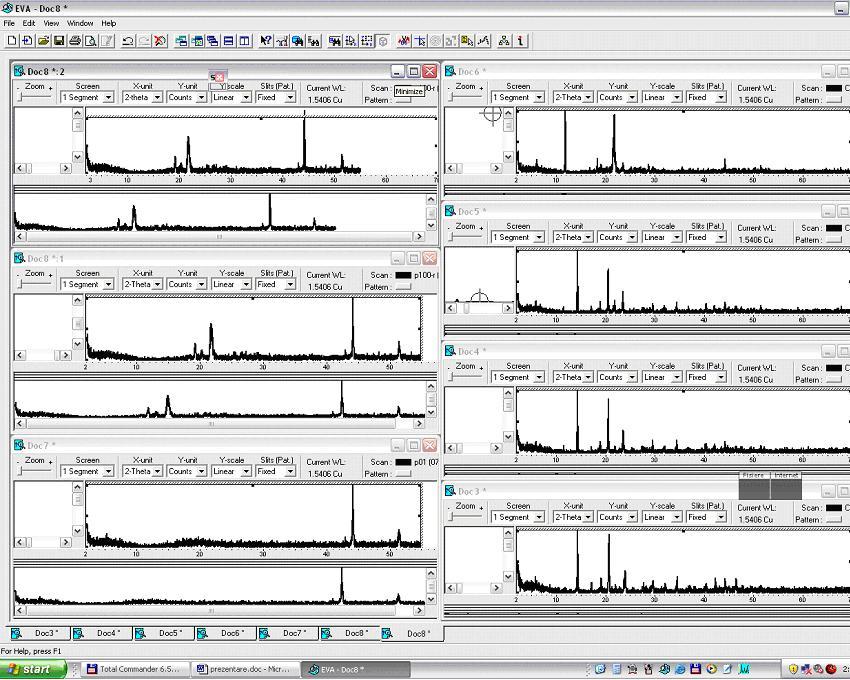Open print preview from the toolbar
This screenshot has height=680, width=850.
(x=91, y=41)
